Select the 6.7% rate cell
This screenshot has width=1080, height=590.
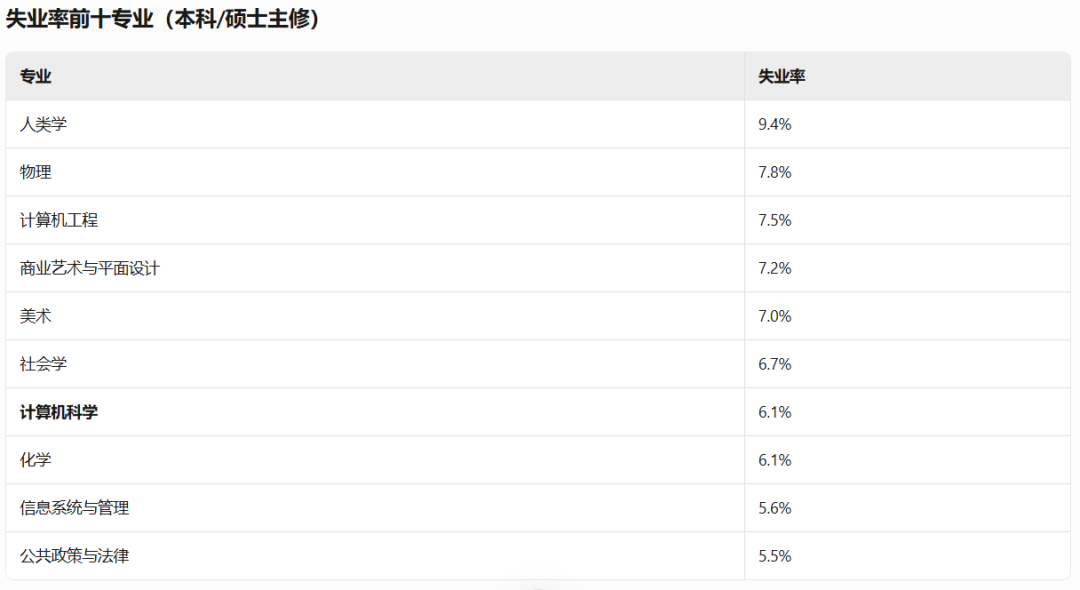coord(907,364)
